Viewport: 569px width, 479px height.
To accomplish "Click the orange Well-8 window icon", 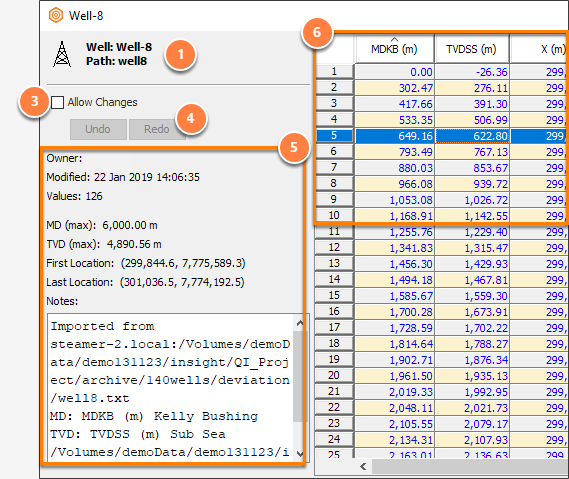I will (56, 15).
